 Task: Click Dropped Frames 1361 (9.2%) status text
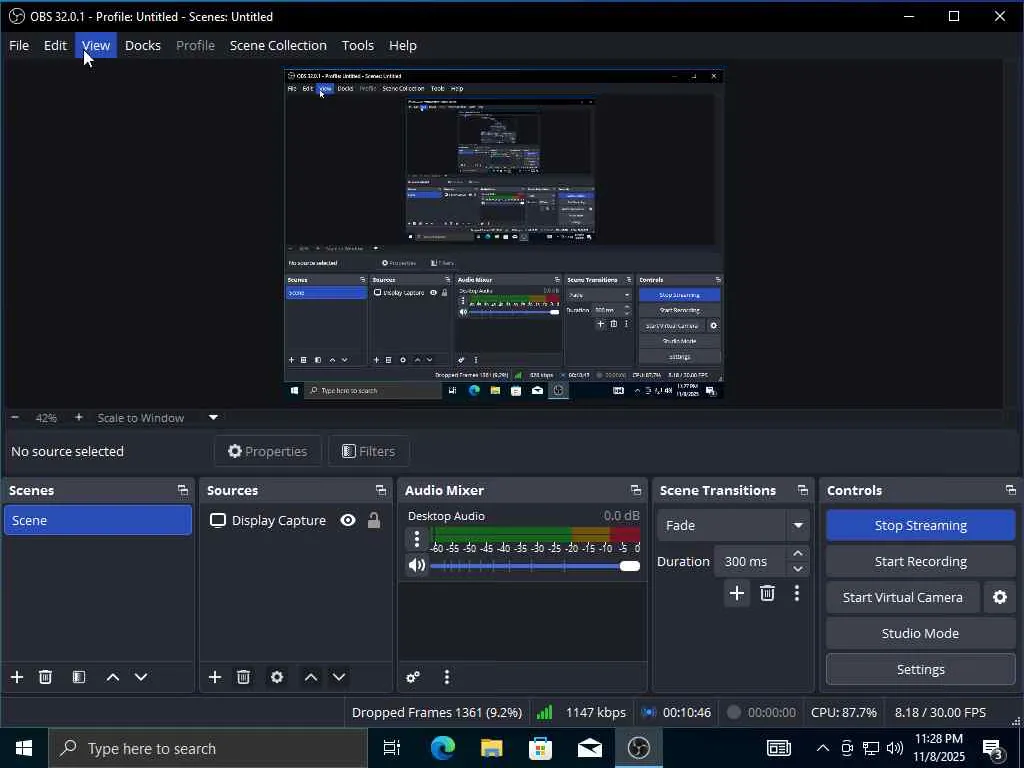pos(437,712)
